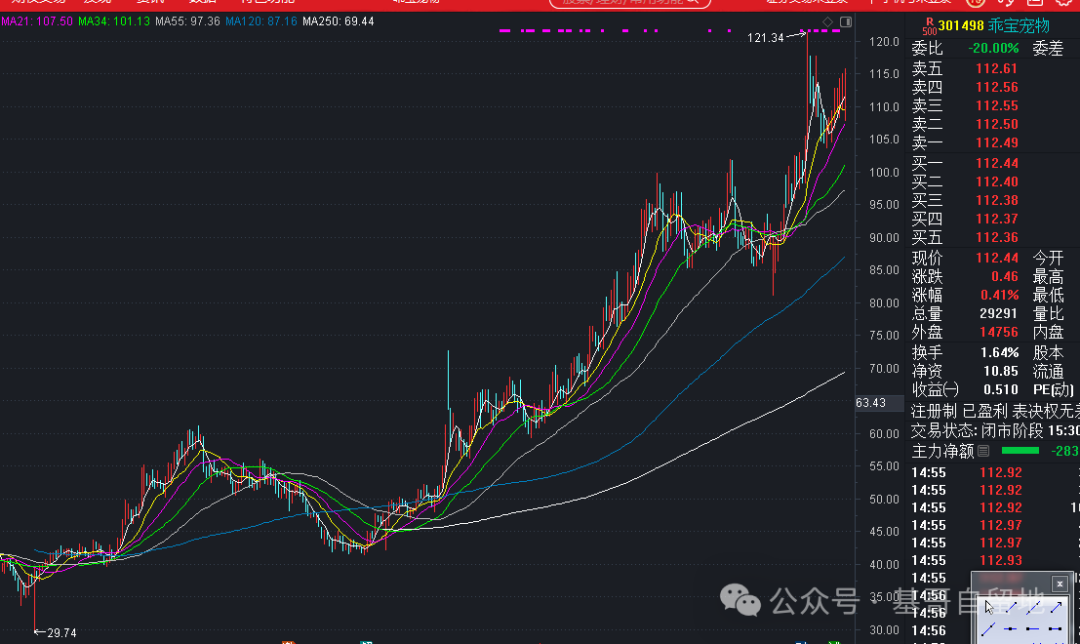Click the 量比 label
The image size is (1080, 644).
[x=1048, y=314]
